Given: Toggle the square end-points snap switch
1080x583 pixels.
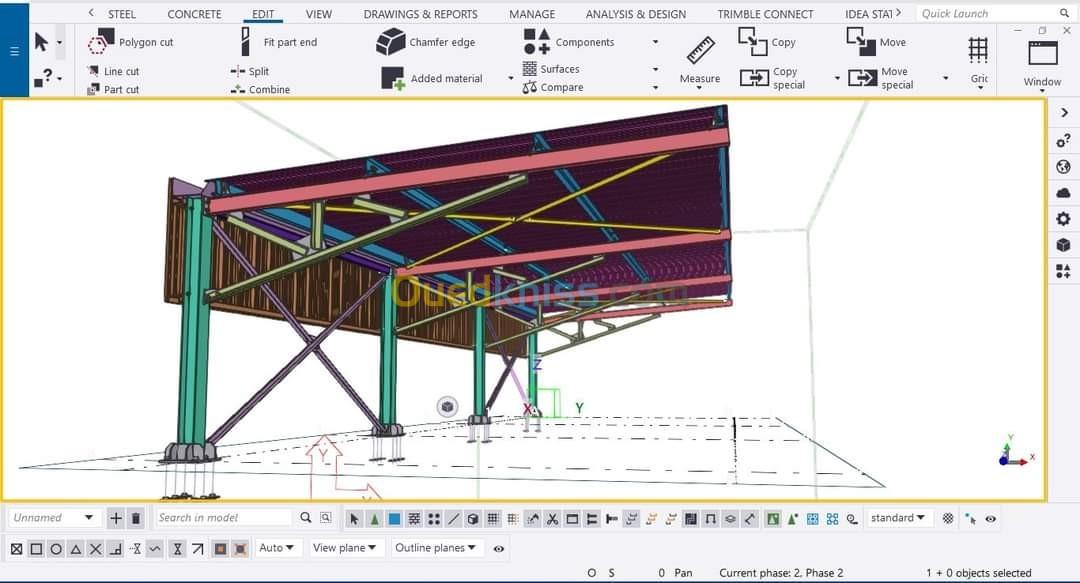Looking at the screenshot, I should tap(37, 549).
